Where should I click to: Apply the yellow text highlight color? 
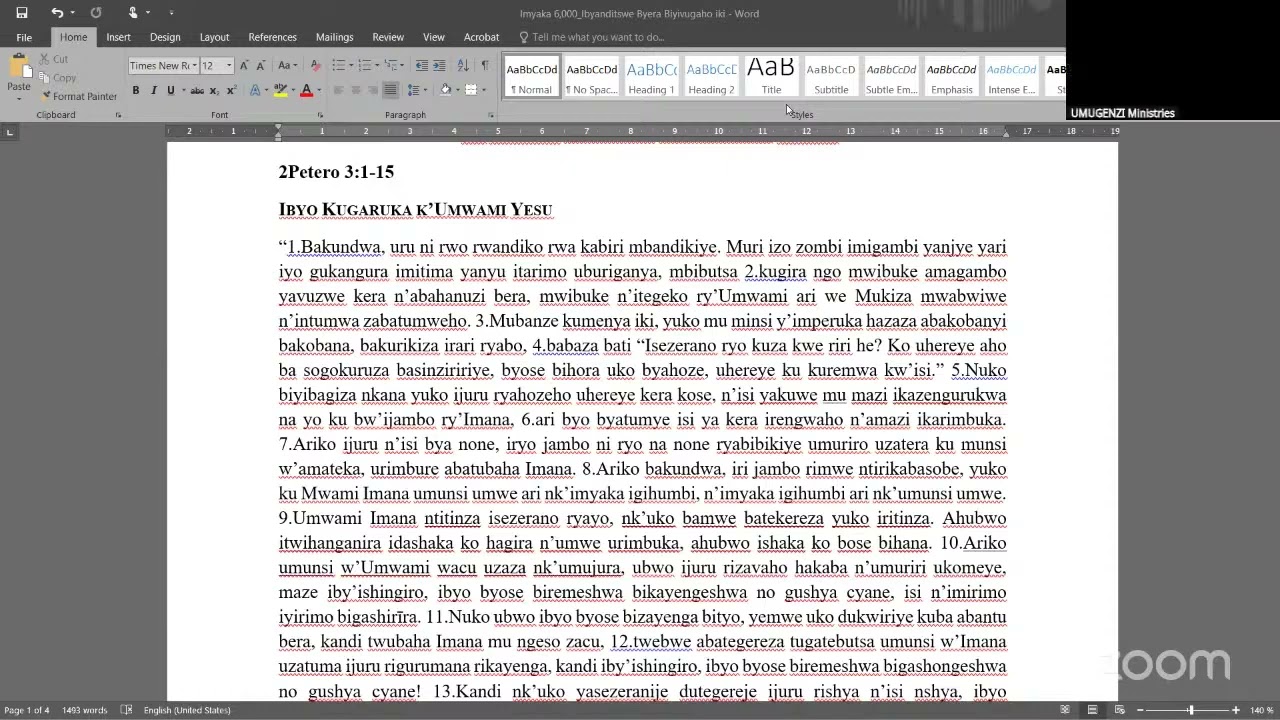click(x=280, y=91)
